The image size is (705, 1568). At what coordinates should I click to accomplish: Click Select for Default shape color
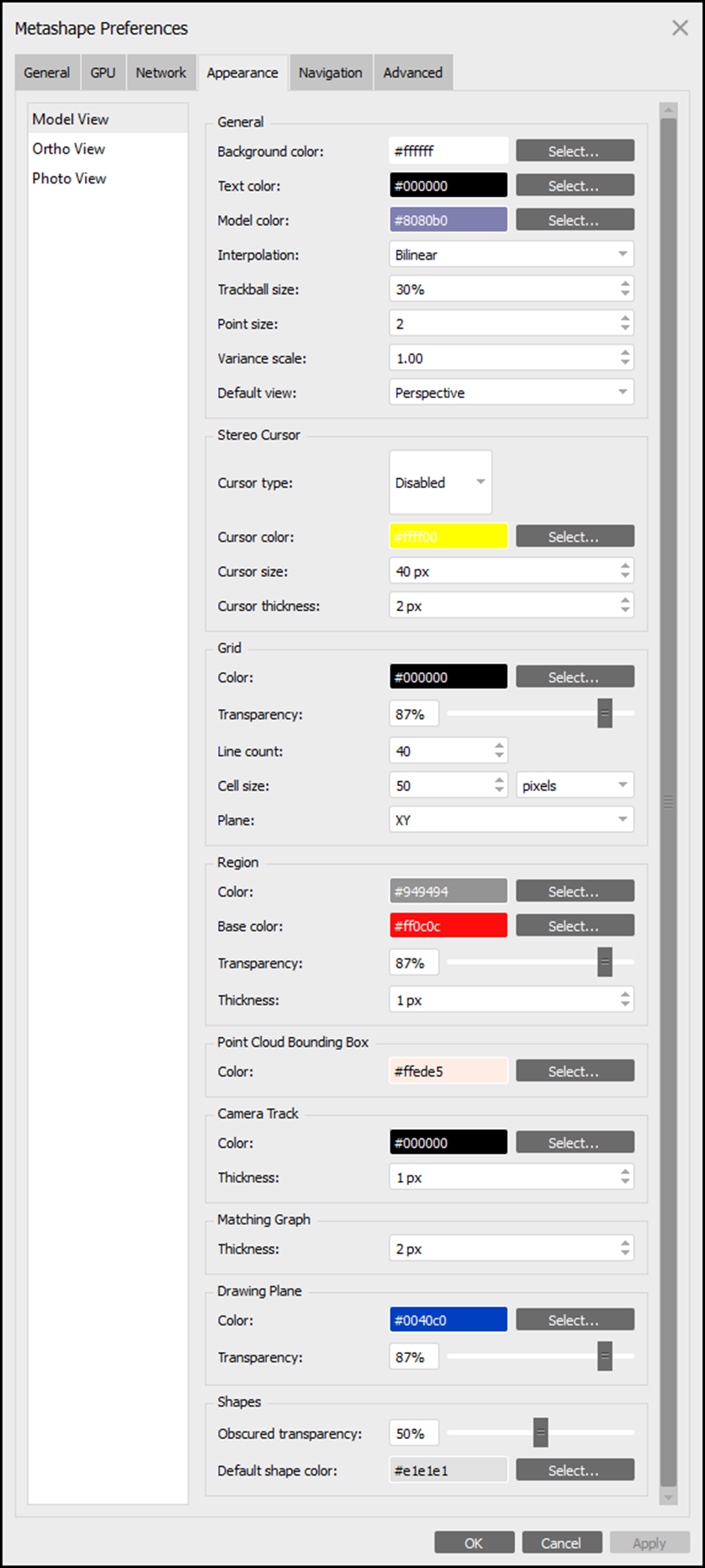[574, 1470]
